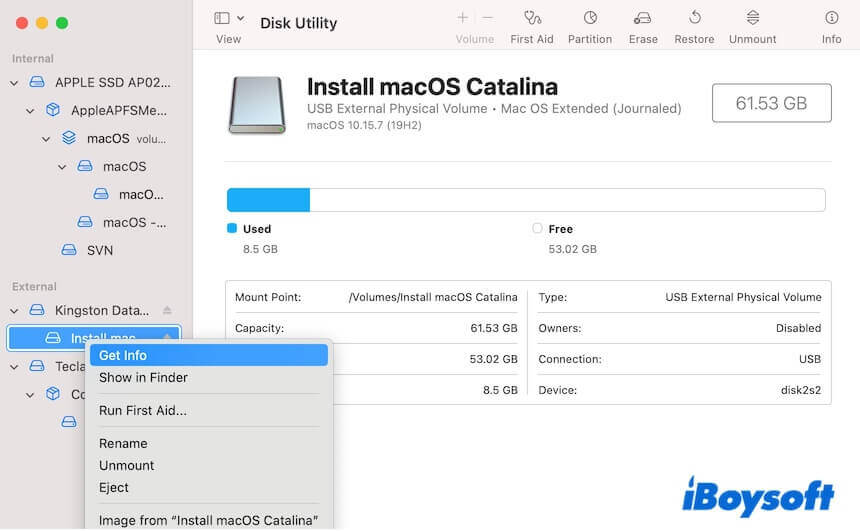Collapse the APPLE SSD tree item
Screen dimensions: 860x531
click(14, 83)
